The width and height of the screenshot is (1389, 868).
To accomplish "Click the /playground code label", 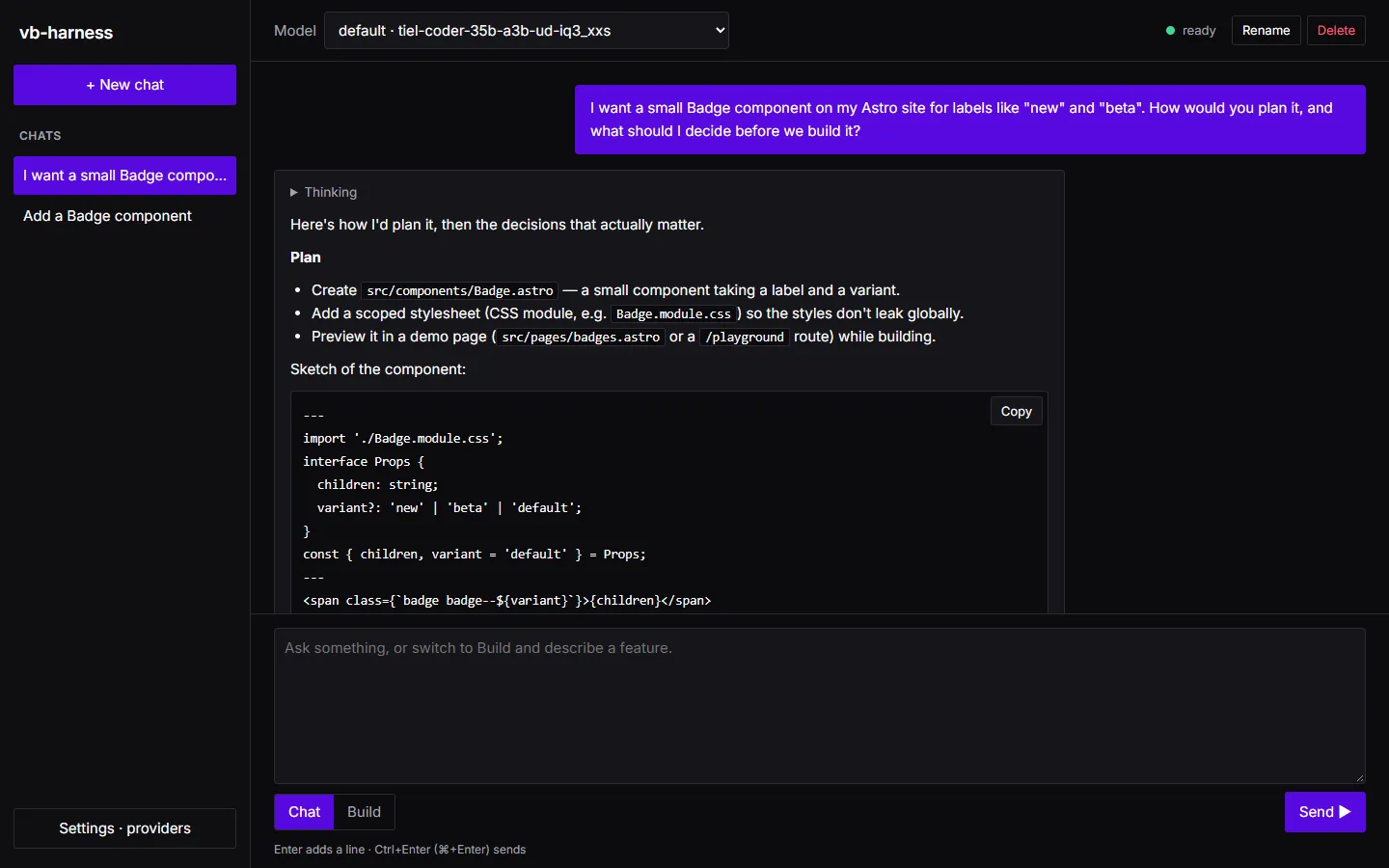I will (745, 337).
